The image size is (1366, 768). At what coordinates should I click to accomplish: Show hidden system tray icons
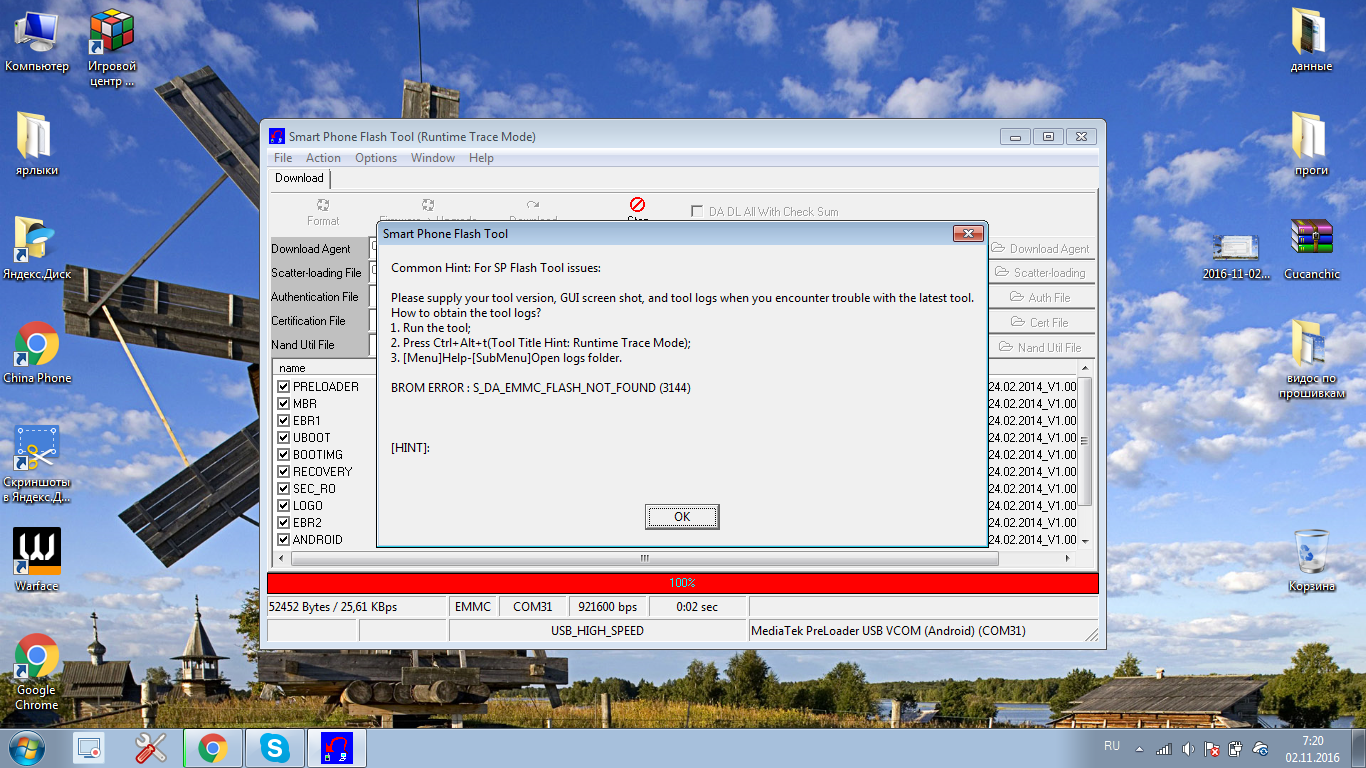tap(1139, 748)
